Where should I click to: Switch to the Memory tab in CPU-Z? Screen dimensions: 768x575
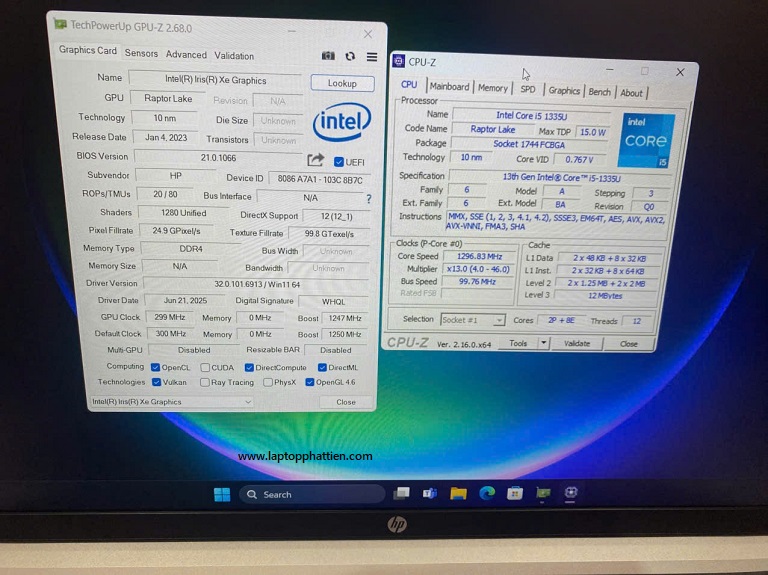[x=493, y=88]
